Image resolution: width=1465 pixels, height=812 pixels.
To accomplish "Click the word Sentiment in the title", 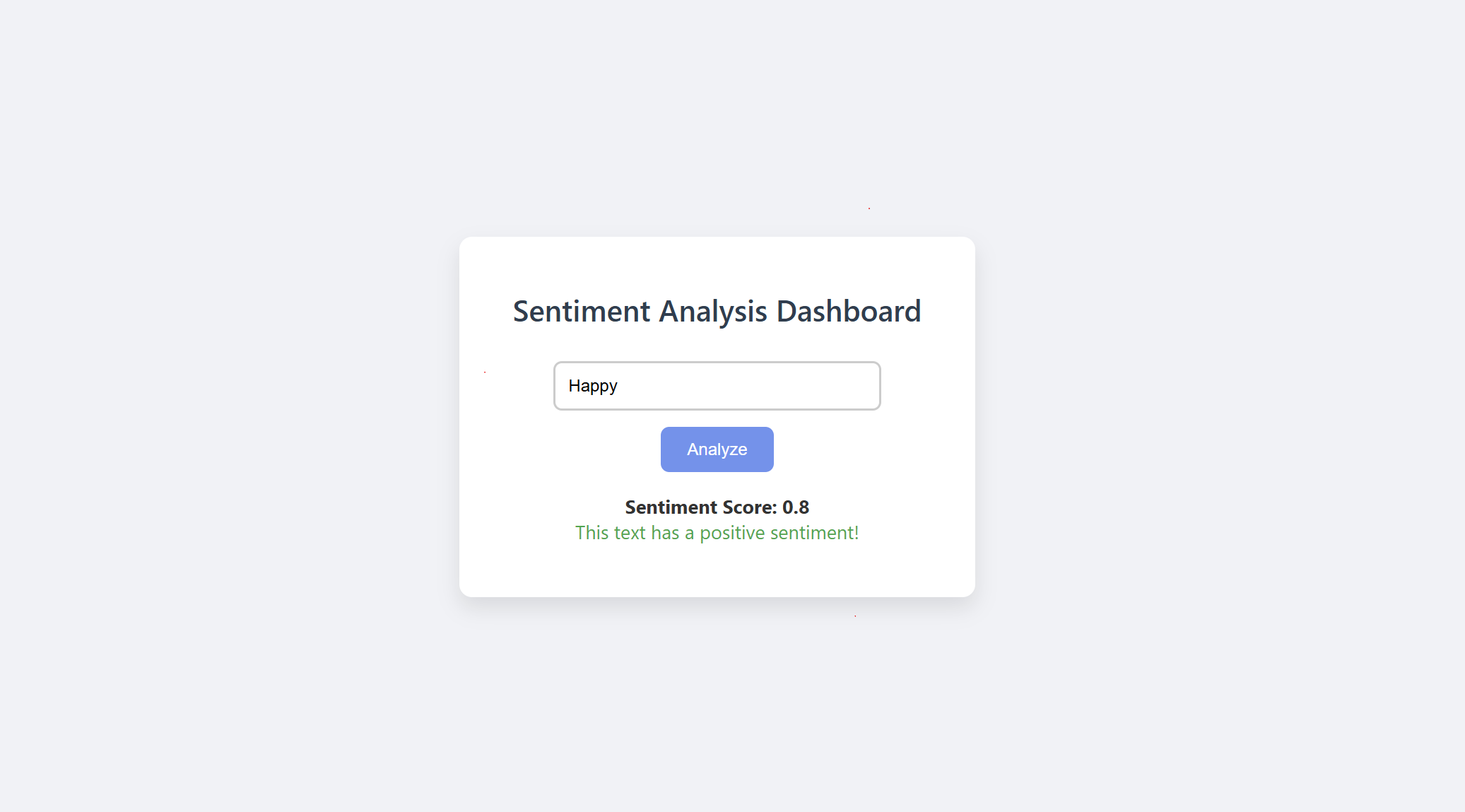I will [582, 311].
